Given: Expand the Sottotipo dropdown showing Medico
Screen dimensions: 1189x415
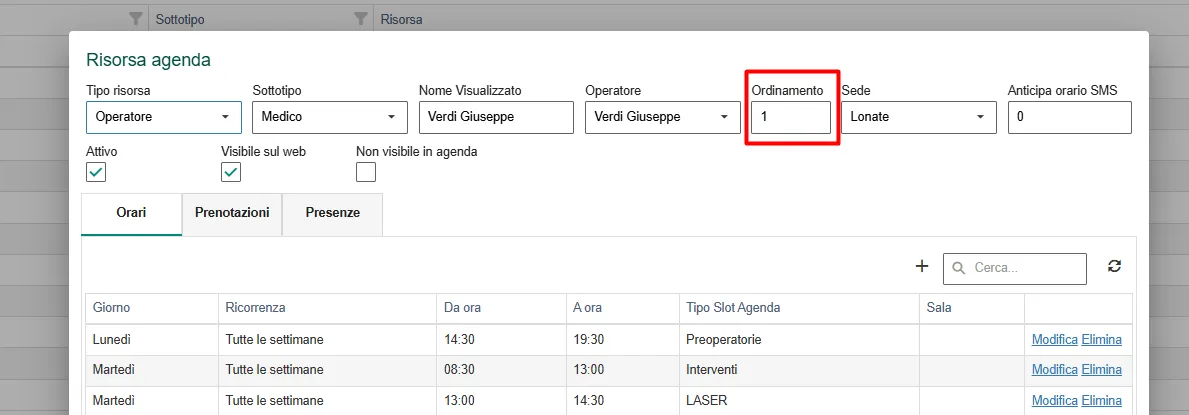Looking at the screenshot, I should 330,117.
